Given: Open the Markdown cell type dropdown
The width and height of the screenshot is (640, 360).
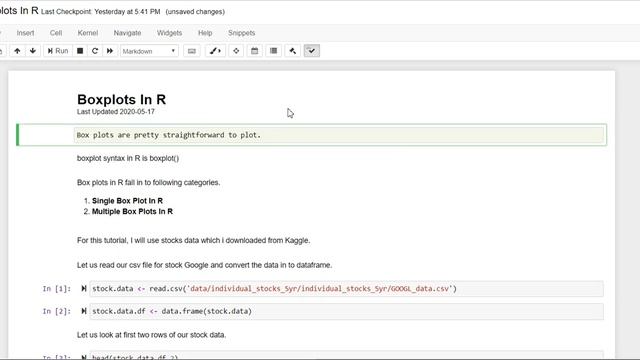Looking at the screenshot, I should [x=149, y=51].
